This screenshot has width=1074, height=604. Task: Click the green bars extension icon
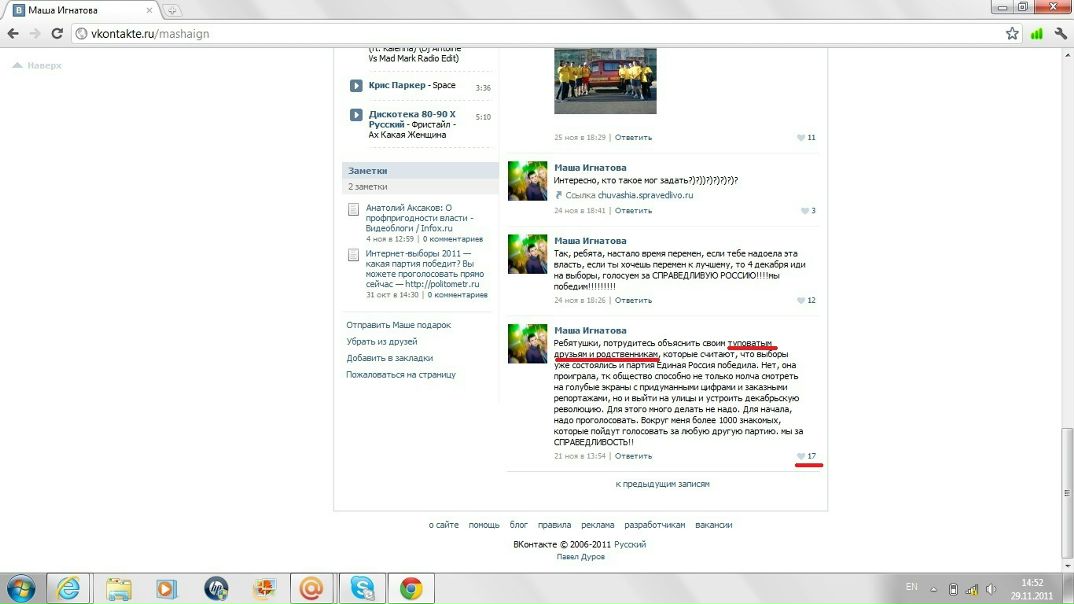1036,34
